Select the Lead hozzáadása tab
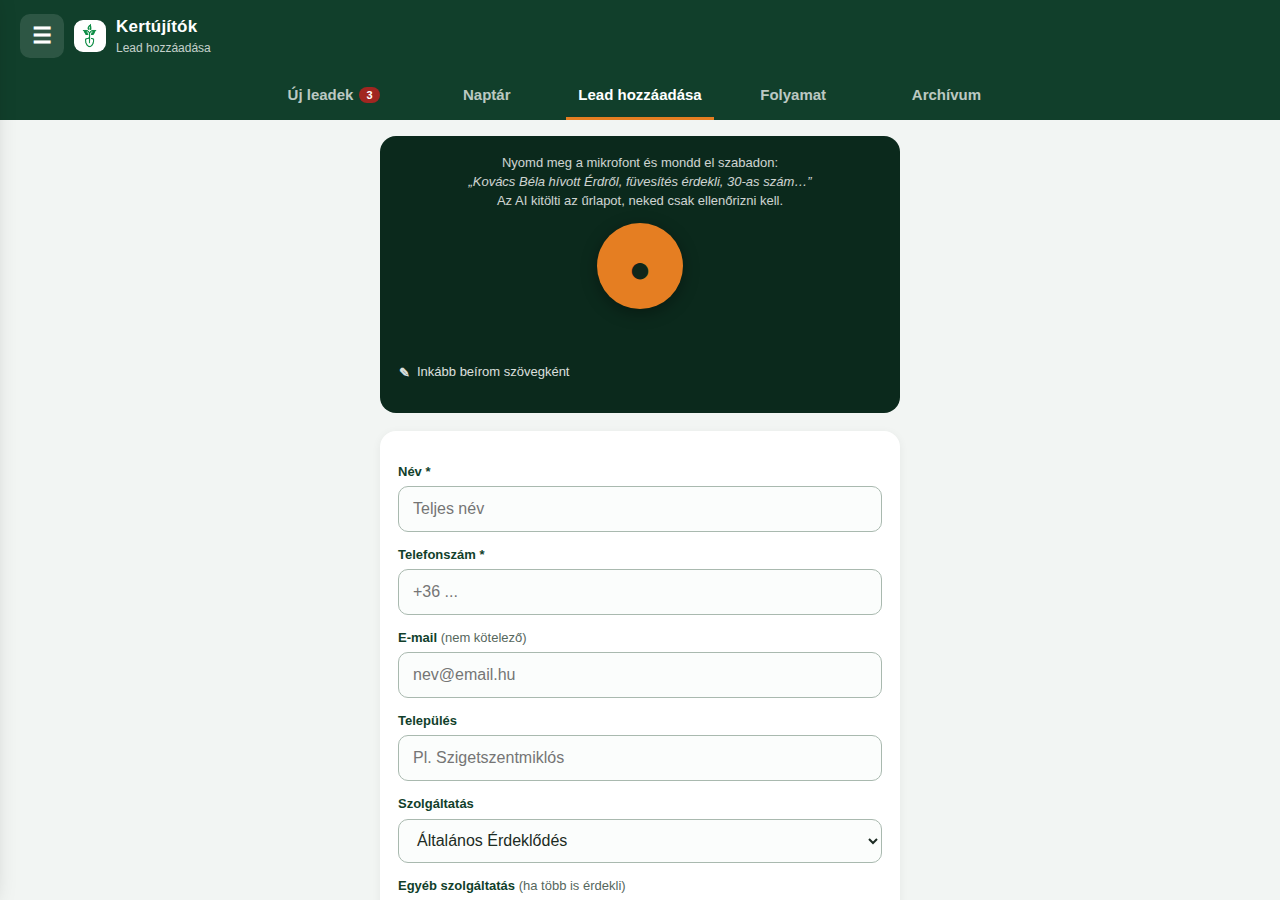1280x900 pixels. tap(640, 95)
